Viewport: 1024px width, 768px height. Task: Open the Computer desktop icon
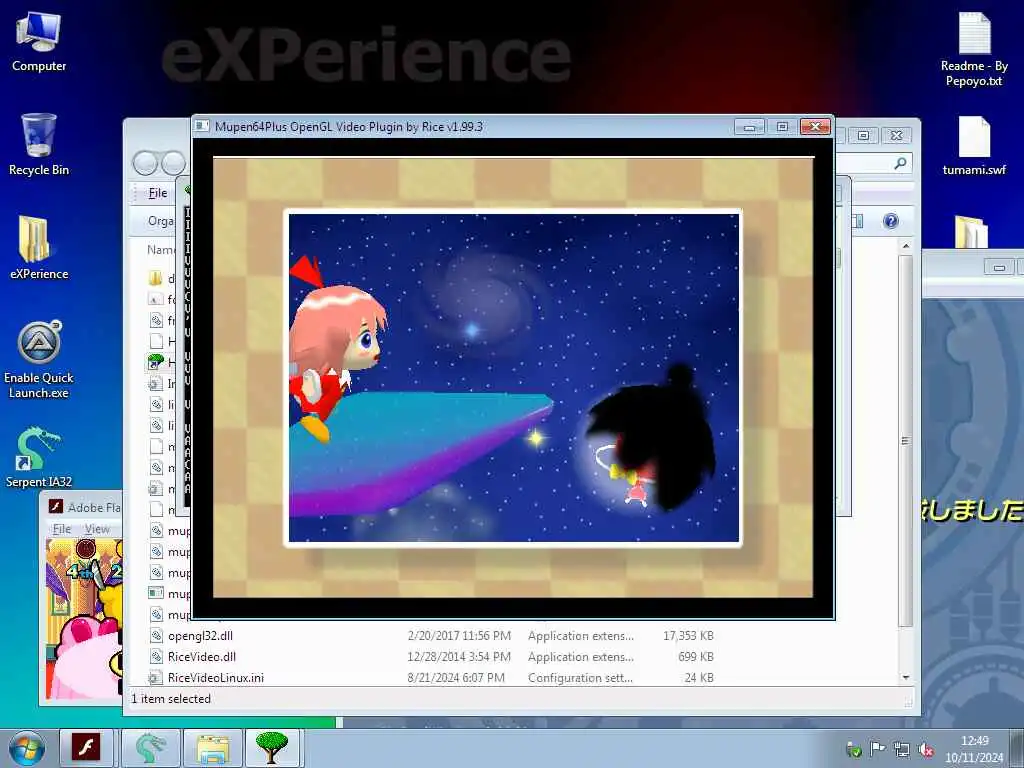pyautogui.click(x=39, y=42)
